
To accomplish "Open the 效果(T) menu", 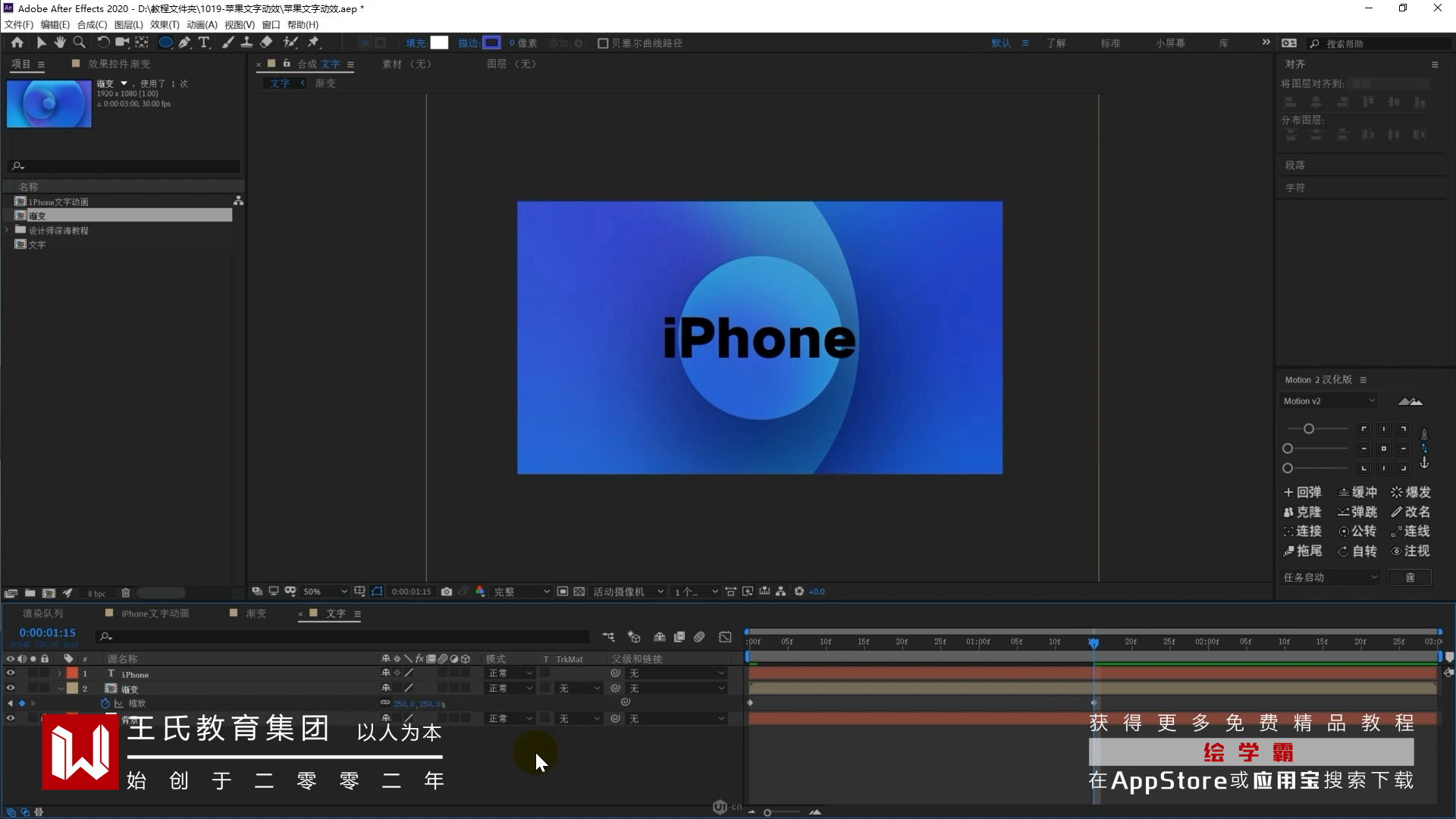I will pyautogui.click(x=164, y=24).
